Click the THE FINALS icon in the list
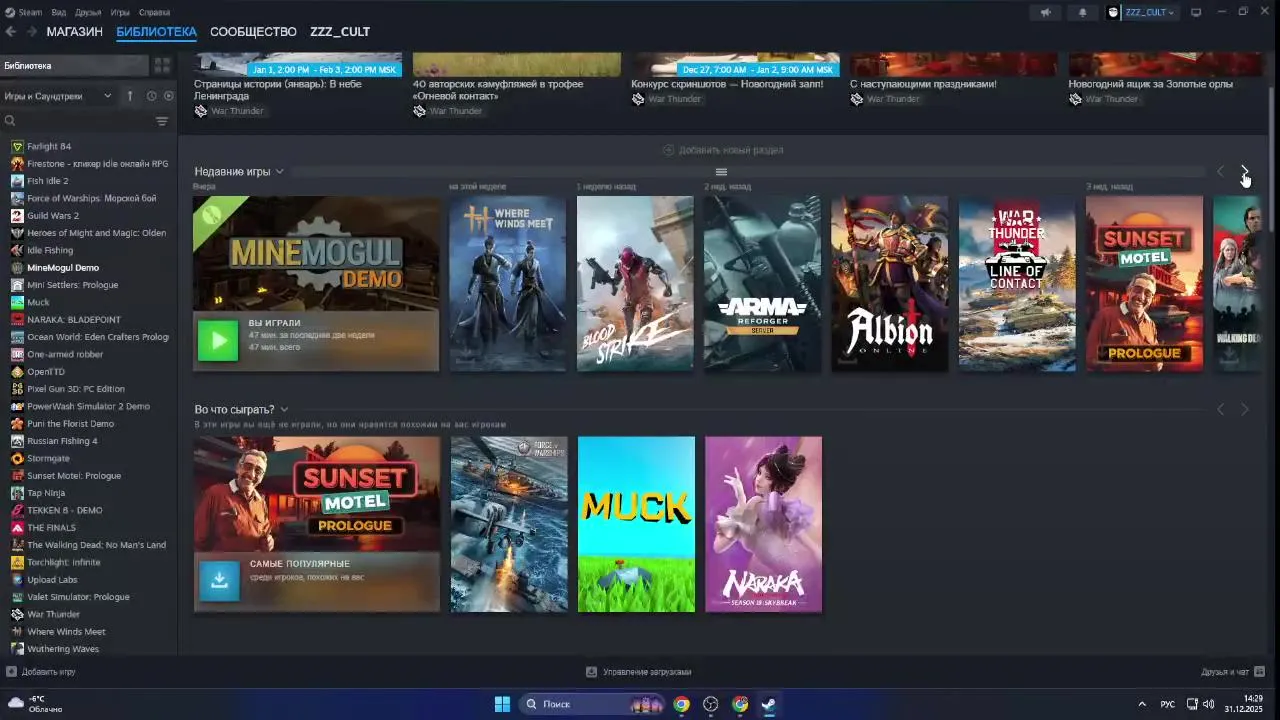This screenshot has height=720, width=1280. pyautogui.click(x=17, y=528)
